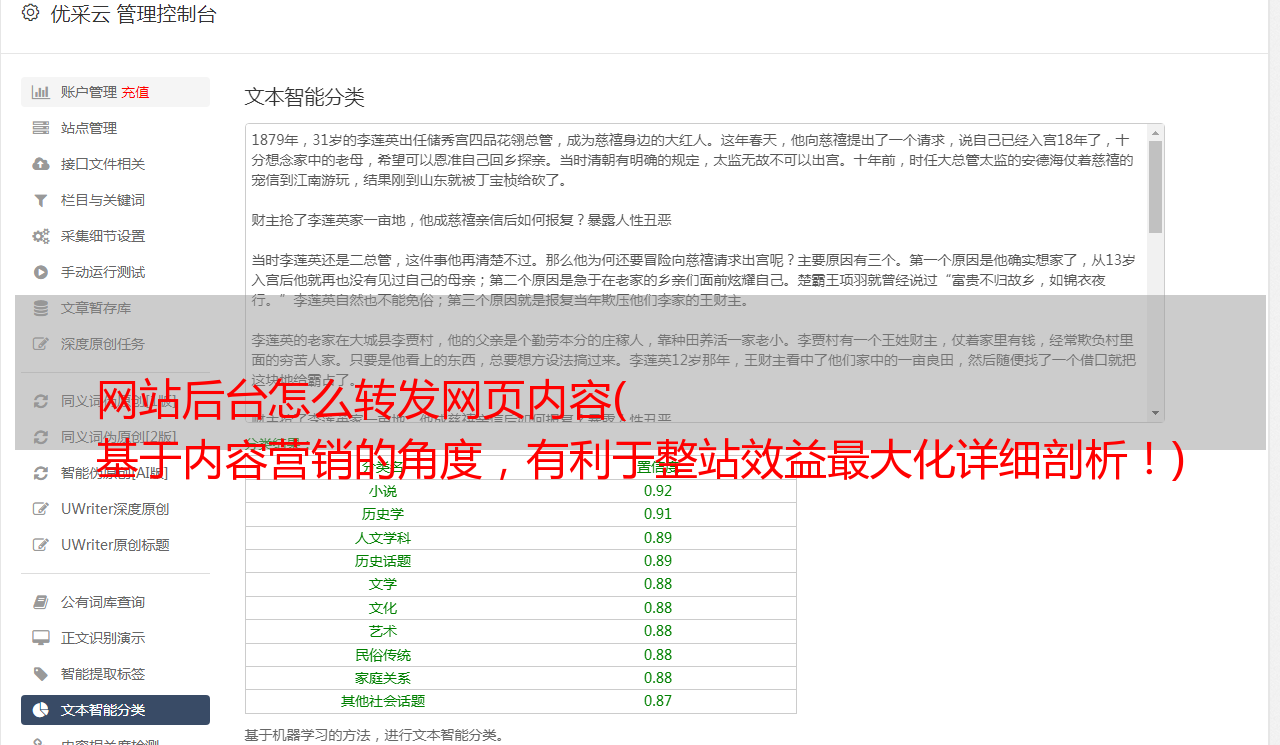Screen dimensions: 1280x745
Task: Click the gear icon beside 优采云 管理控制台
Action: (x=30, y=14)
